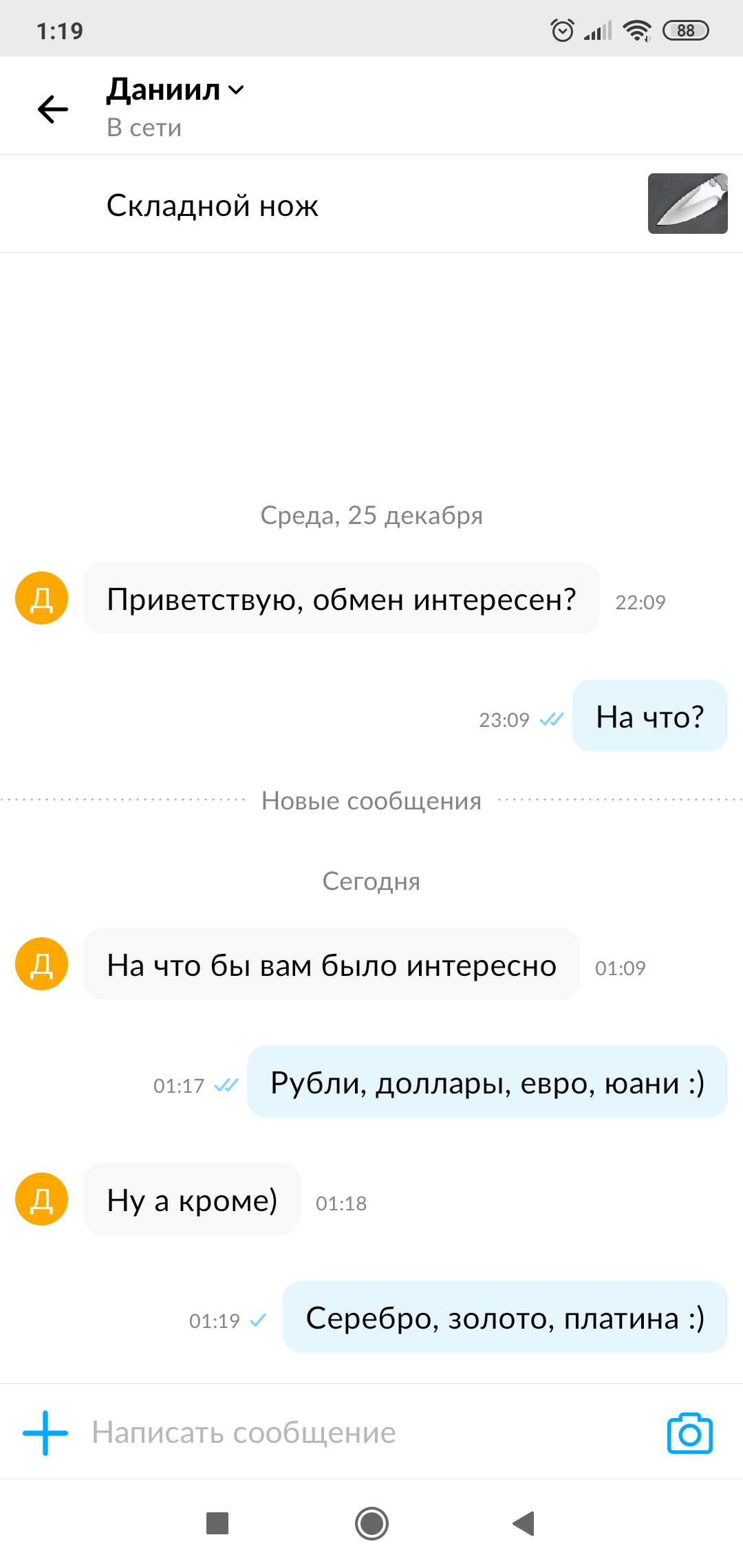Tap the 'Серебро, золото, платина' message bubble
Image resolution: width=743 pixels, height=1568 pixels.
click(505, 1318)
